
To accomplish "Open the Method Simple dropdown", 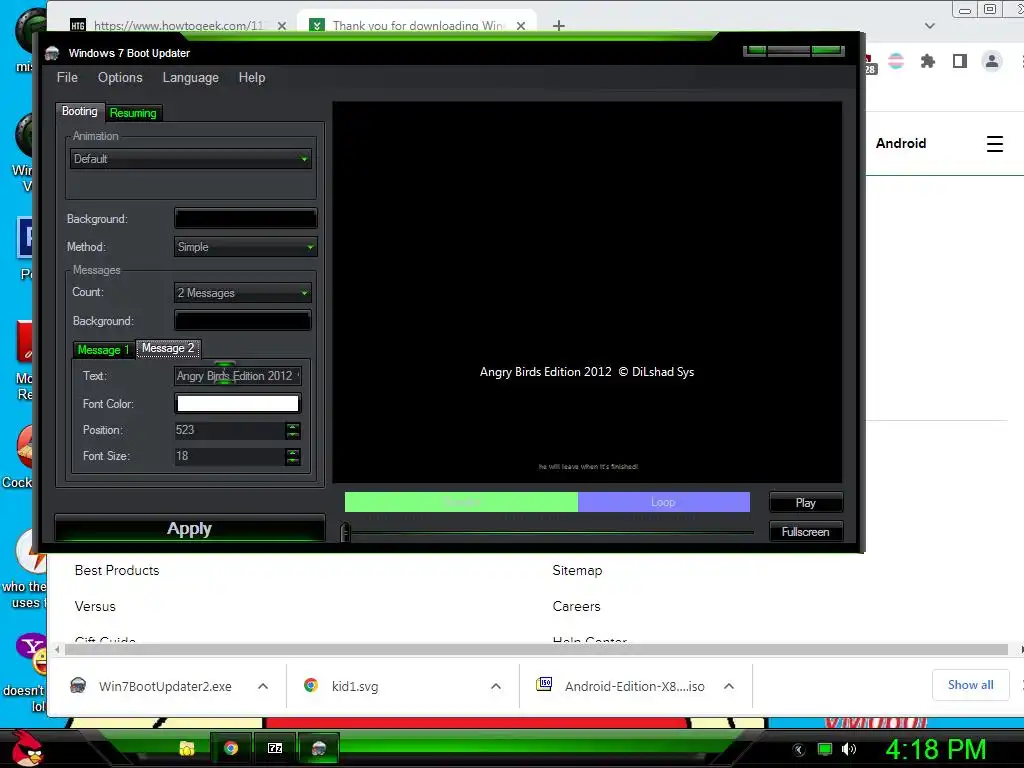I will [246, 247].
